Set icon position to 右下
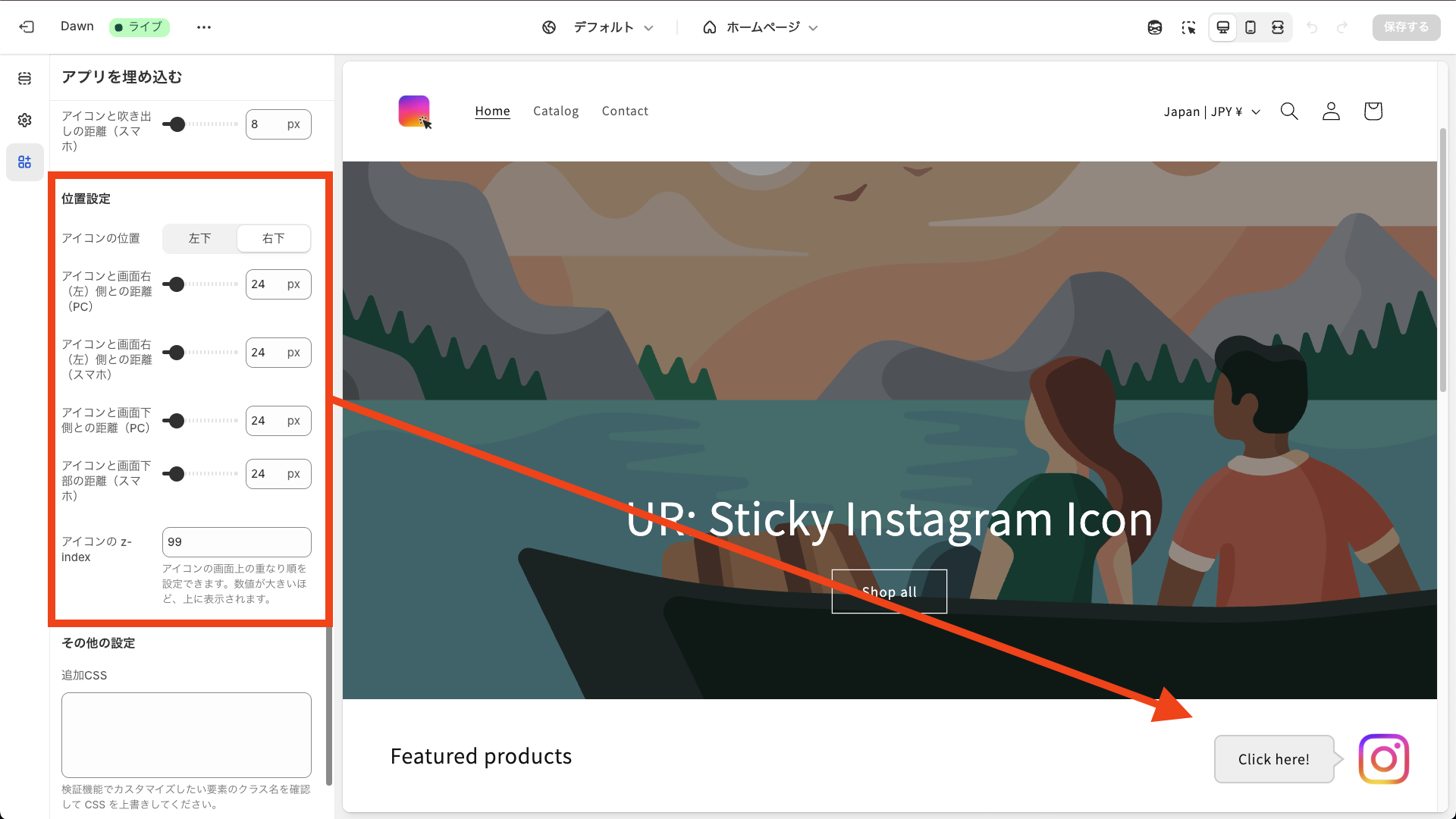Viewport: 1456px width, 819px height. point(273,238)
